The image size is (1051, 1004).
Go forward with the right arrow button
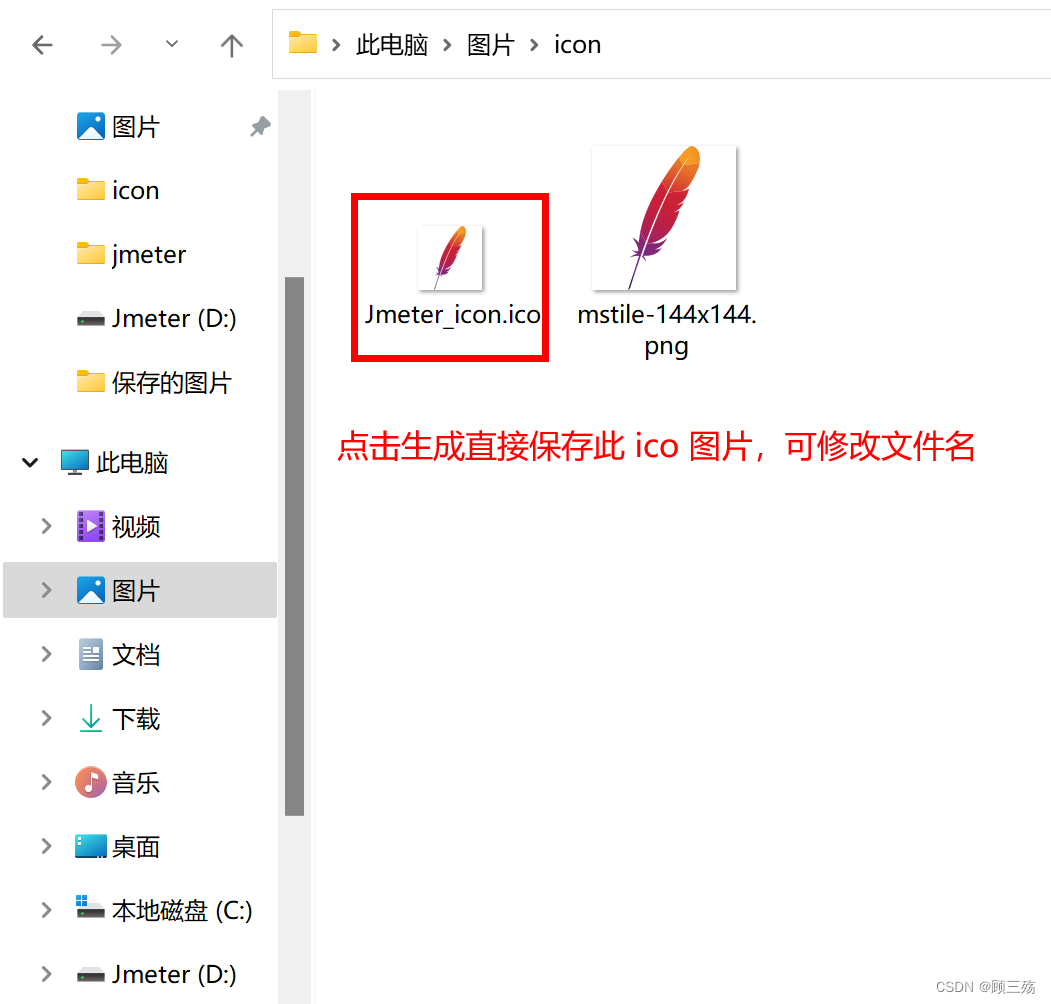click(111, 45)
